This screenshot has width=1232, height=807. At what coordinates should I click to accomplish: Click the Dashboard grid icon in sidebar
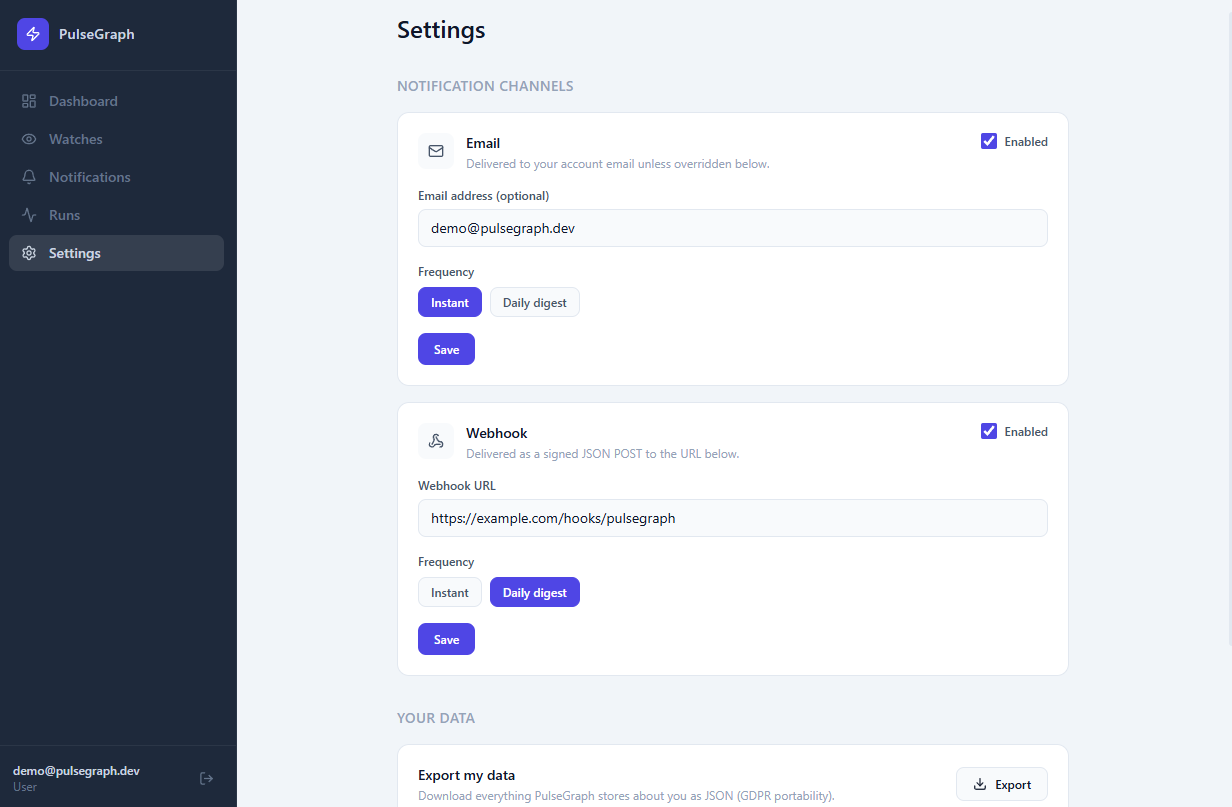(x=29, y=101)
